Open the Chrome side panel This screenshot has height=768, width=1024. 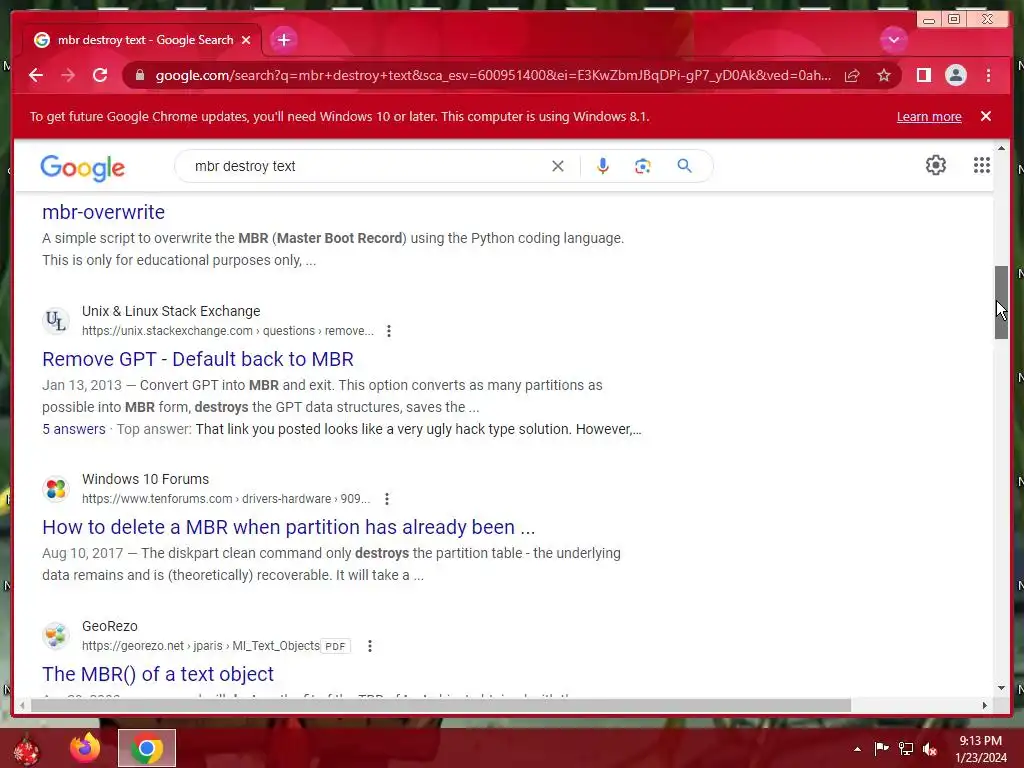923,76
